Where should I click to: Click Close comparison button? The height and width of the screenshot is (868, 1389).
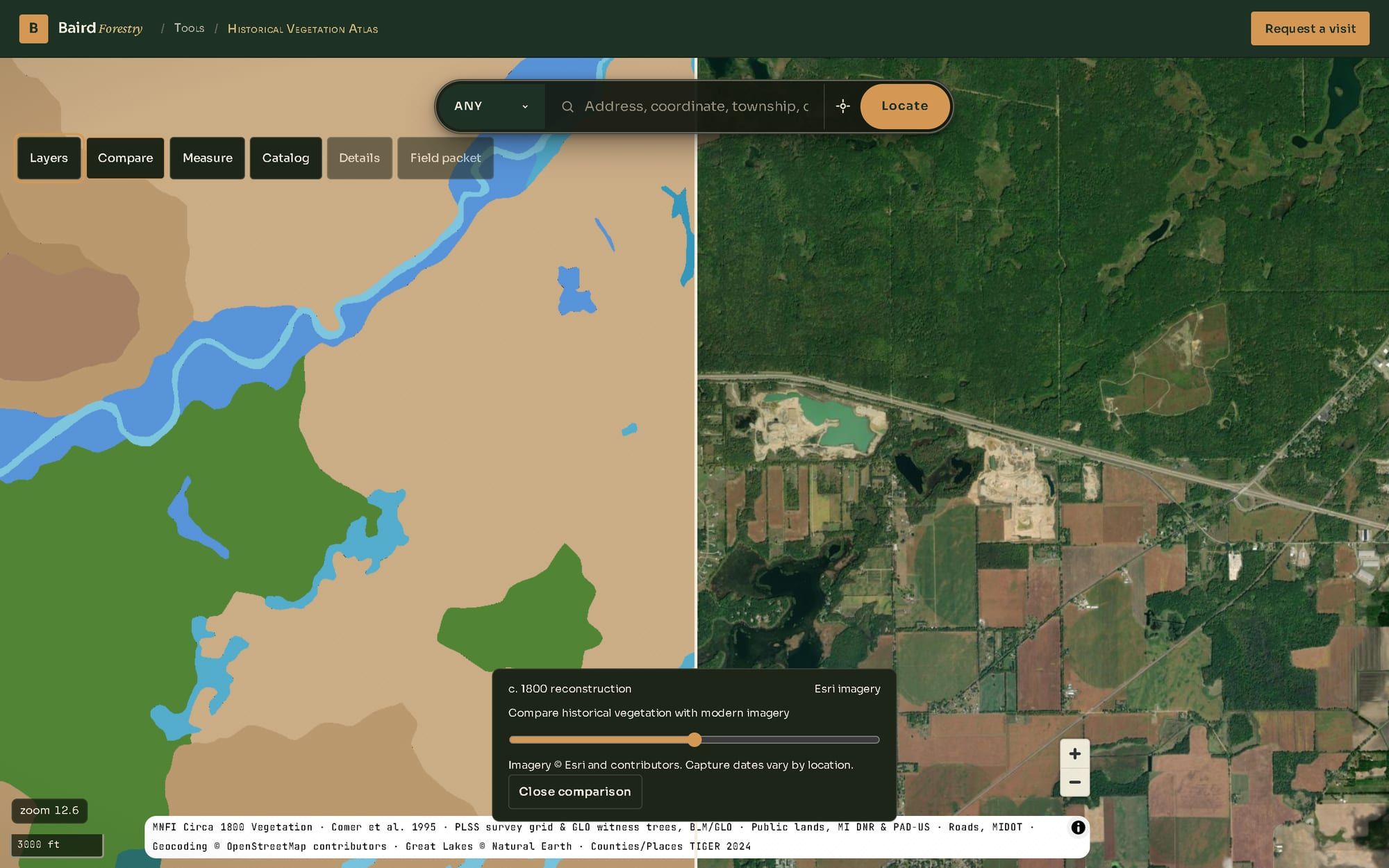575,792
